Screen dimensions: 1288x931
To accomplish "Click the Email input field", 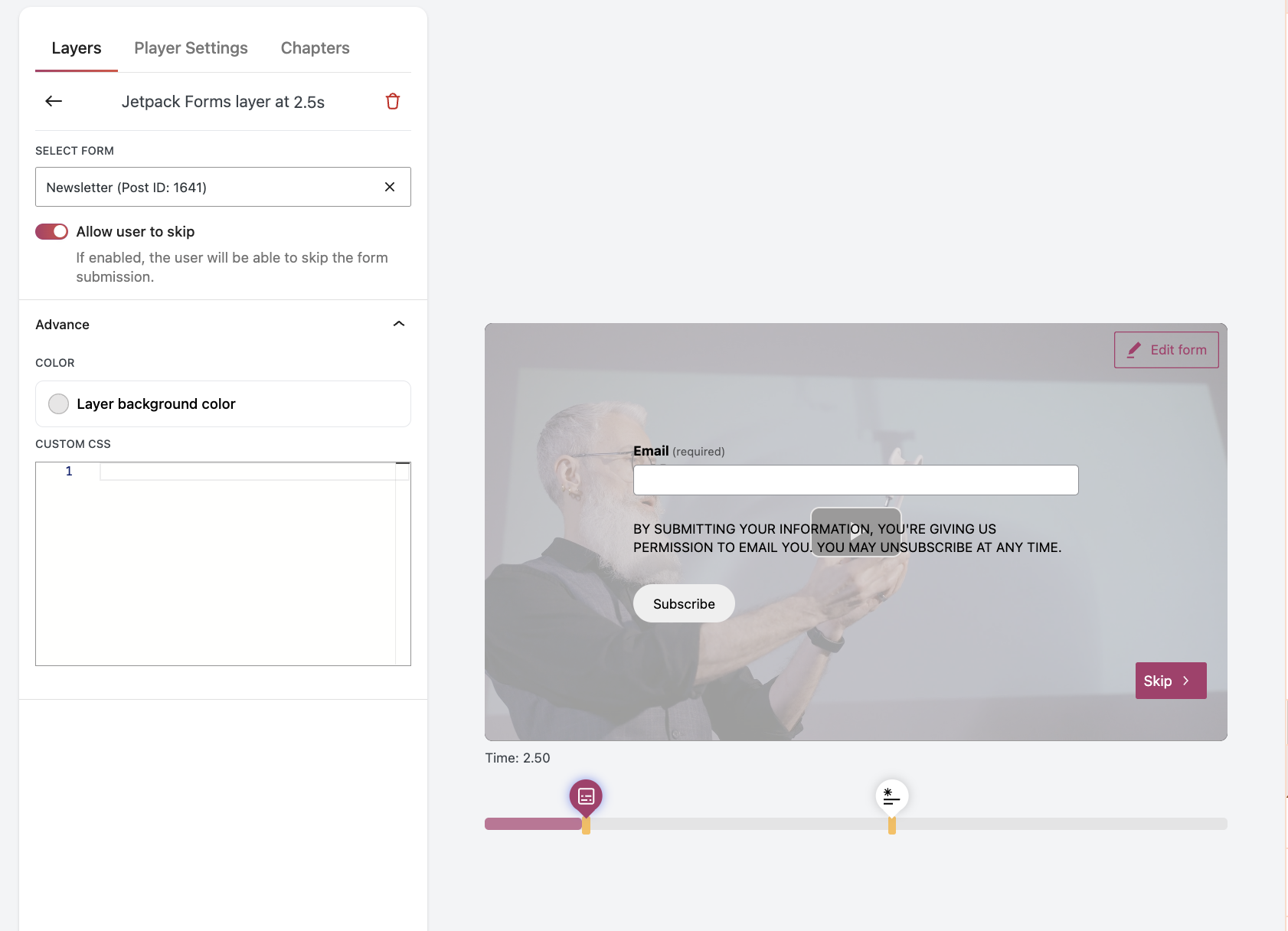I will pos(855,480).
